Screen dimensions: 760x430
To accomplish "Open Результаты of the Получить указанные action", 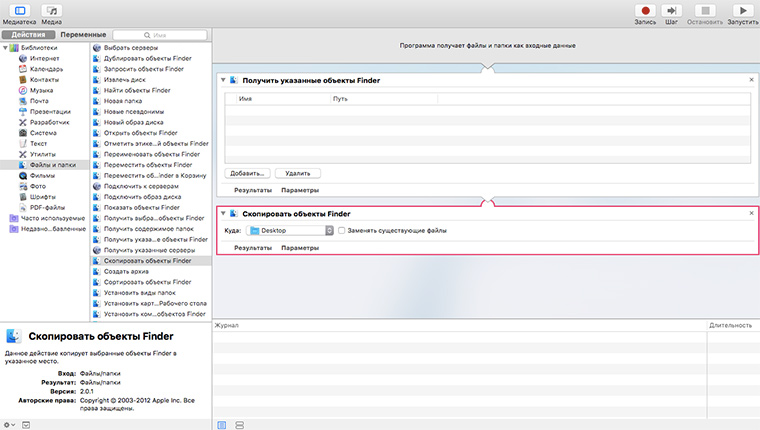I will point(253,190).
